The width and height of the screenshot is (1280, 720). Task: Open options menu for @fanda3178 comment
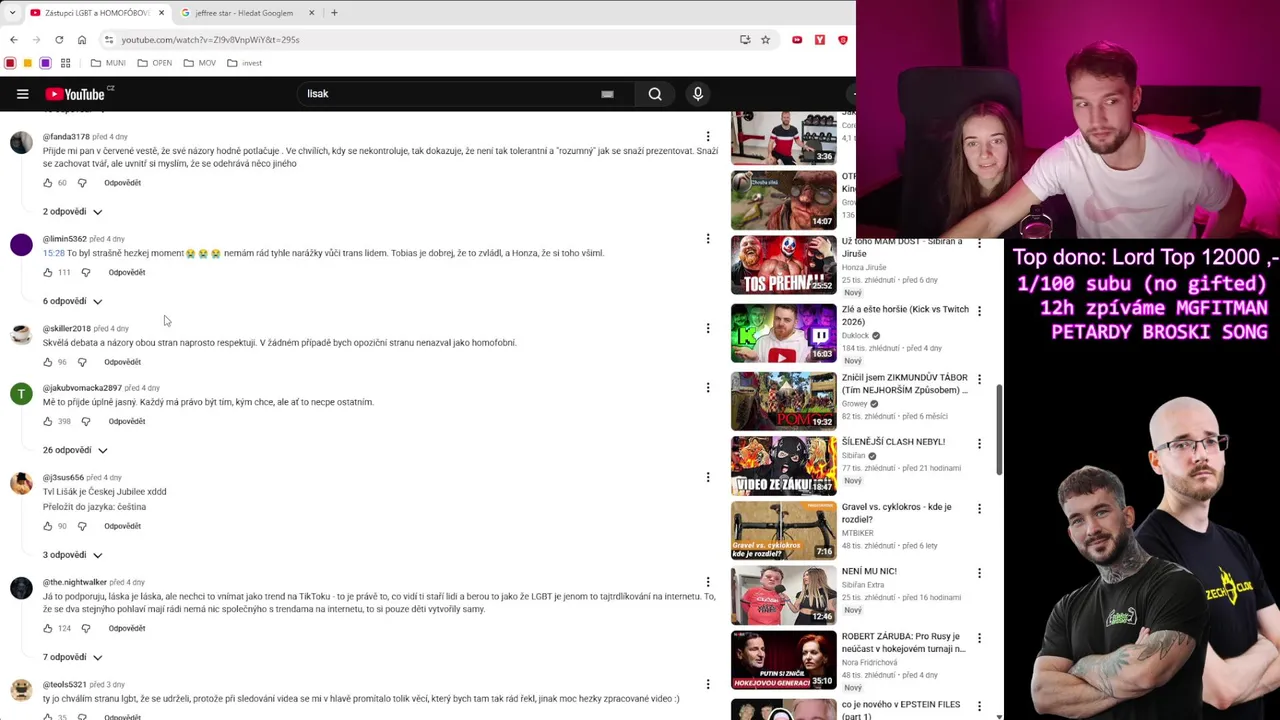pos(708,137)
